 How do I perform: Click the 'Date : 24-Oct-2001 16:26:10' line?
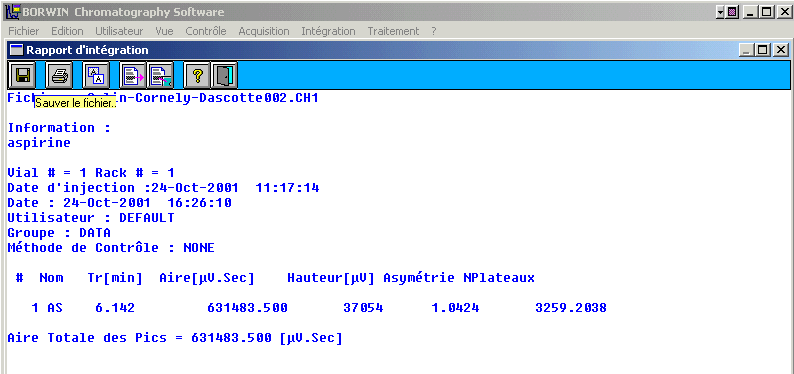pos(120,203)
